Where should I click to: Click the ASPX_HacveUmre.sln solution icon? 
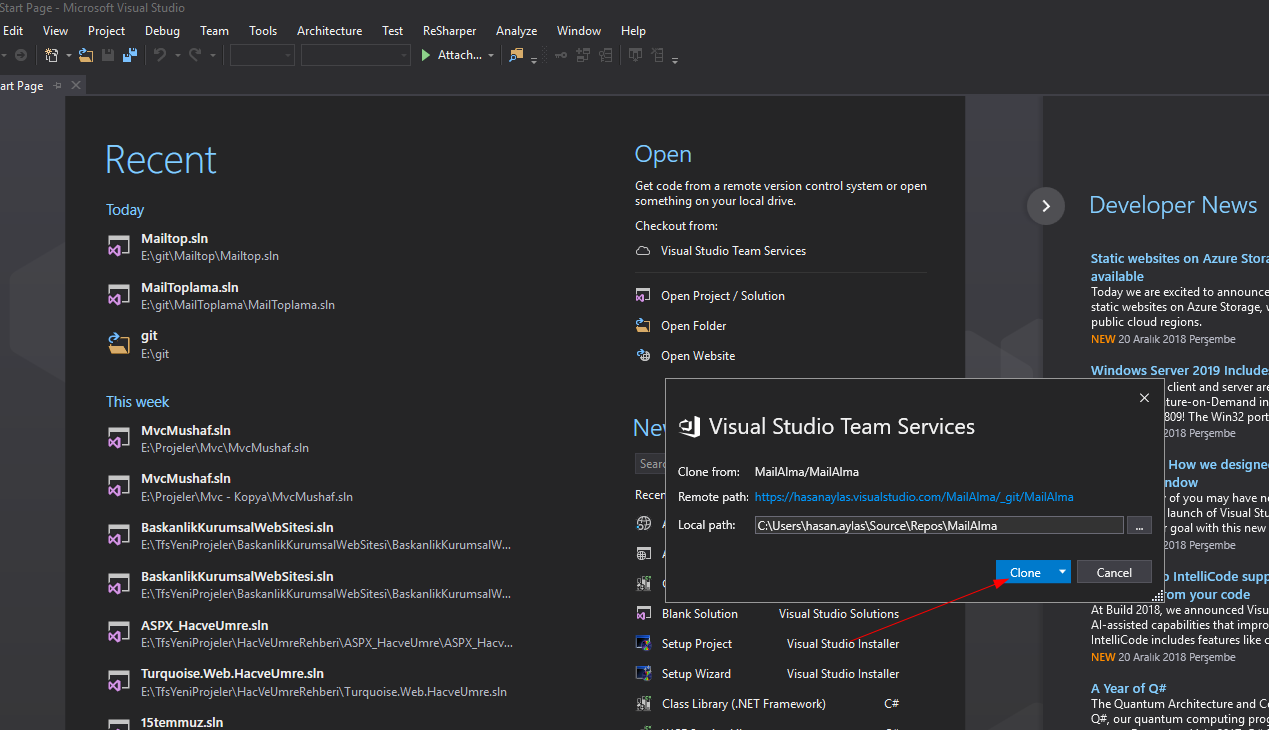(x=119, y=633)
